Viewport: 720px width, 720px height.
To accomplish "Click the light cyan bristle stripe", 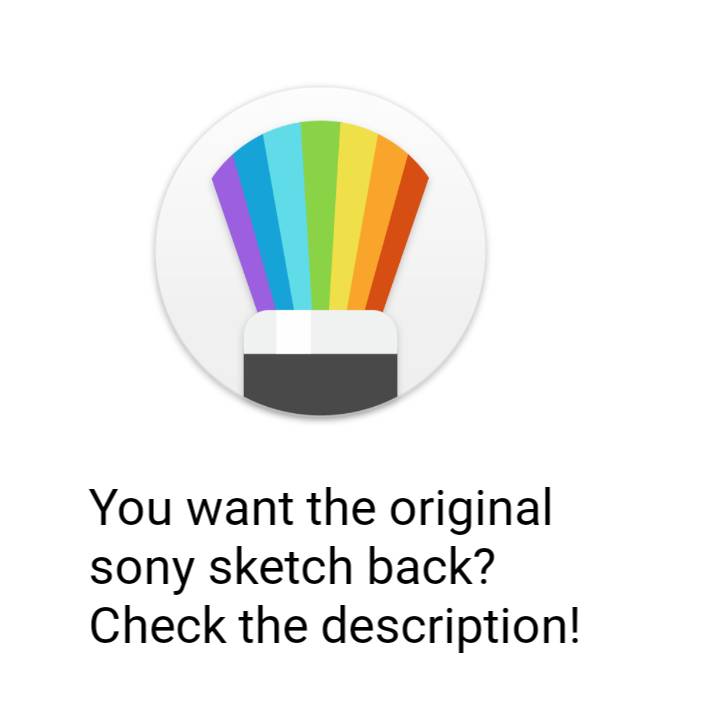I will click(x=288, y=216).
